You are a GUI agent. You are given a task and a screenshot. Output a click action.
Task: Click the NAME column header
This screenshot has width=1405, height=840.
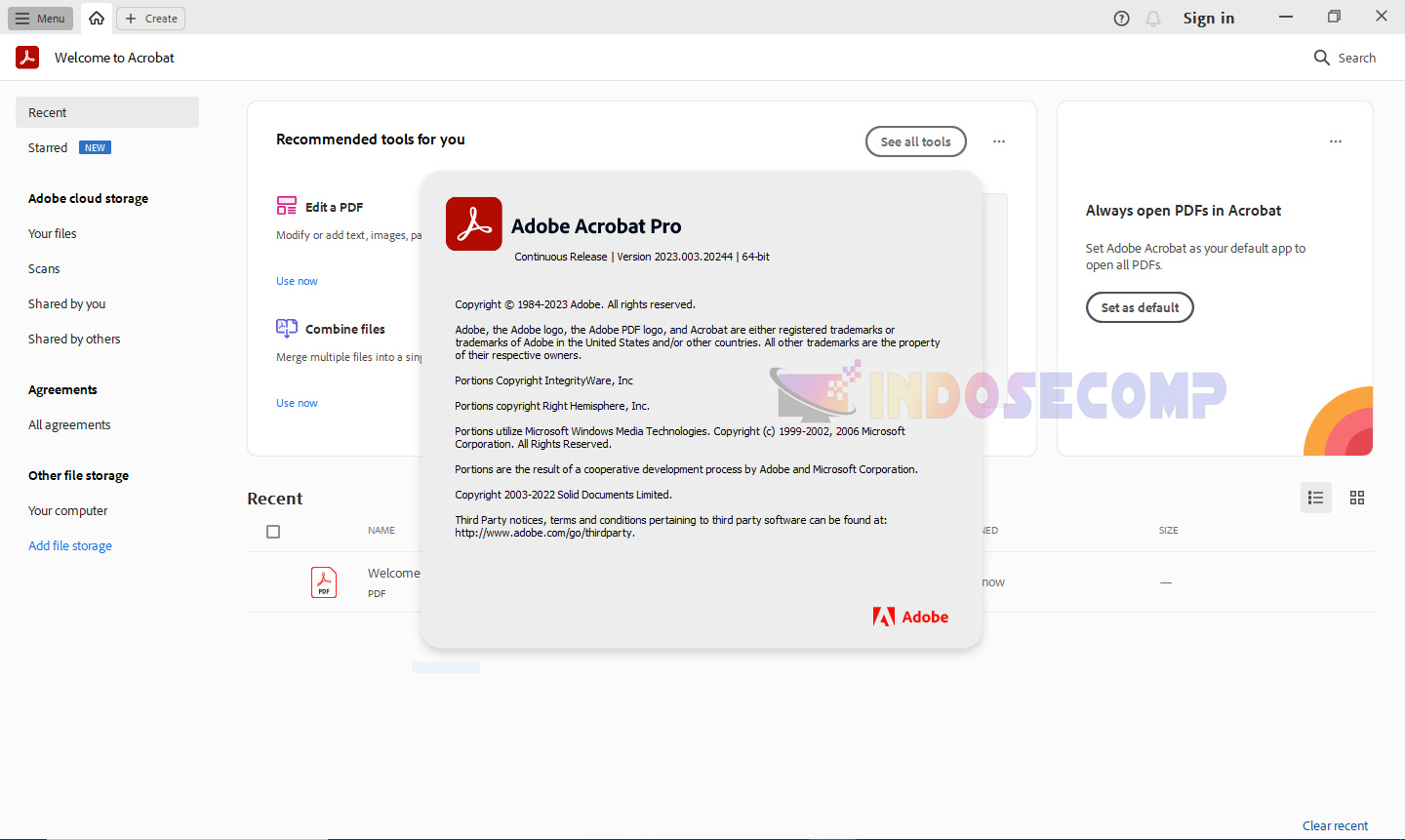[x=381, y=531]
